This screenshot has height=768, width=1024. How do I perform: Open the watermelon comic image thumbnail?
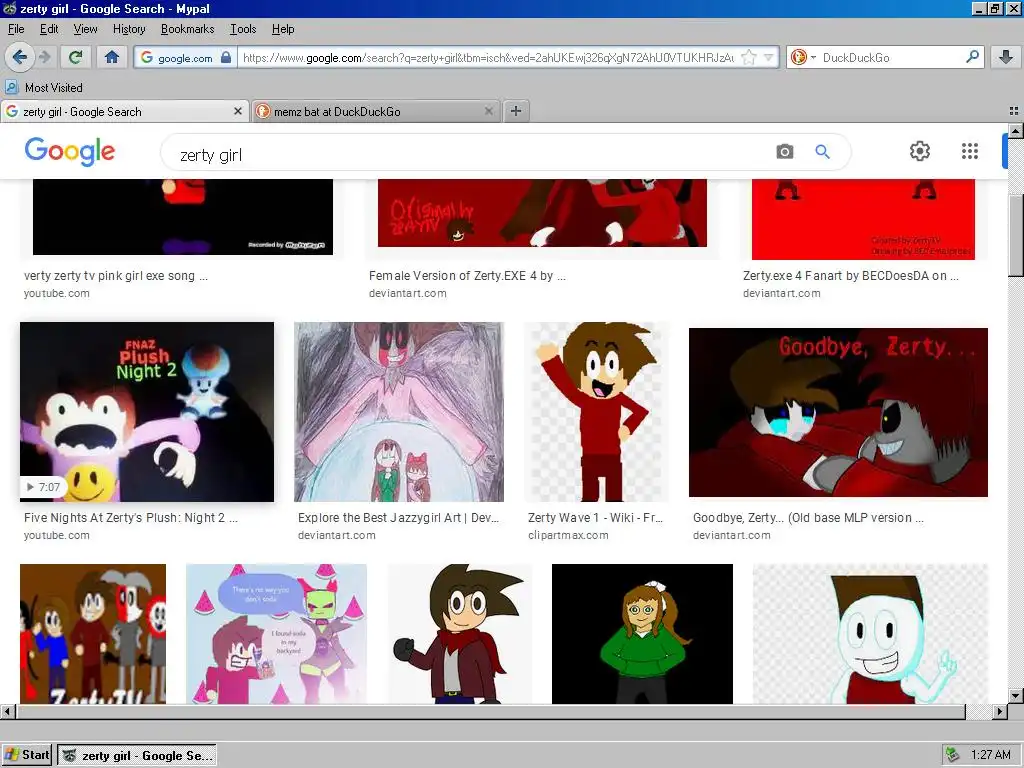pyautogui.click(x=276, y=634)
